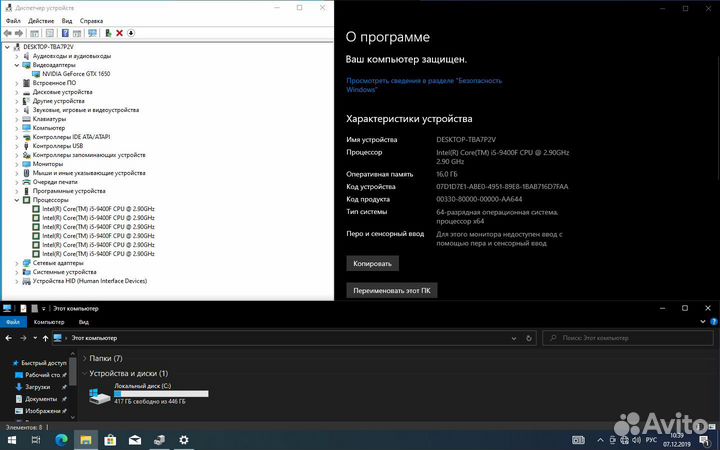Open Рабочий стол in navigation pane
720x450 pixels.
coord(40,375)
